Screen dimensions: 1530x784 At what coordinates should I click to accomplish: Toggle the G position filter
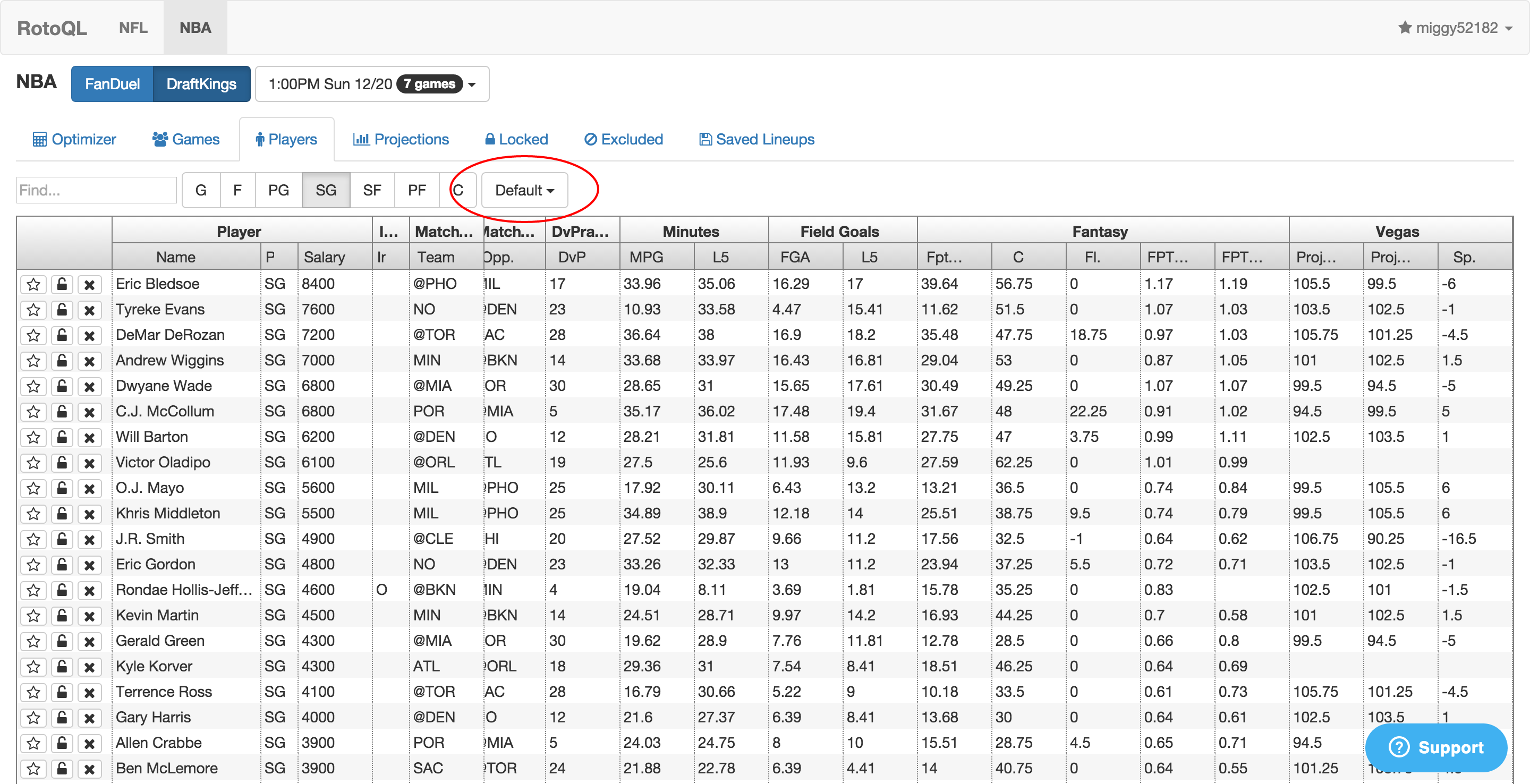[x=201, y=190]
